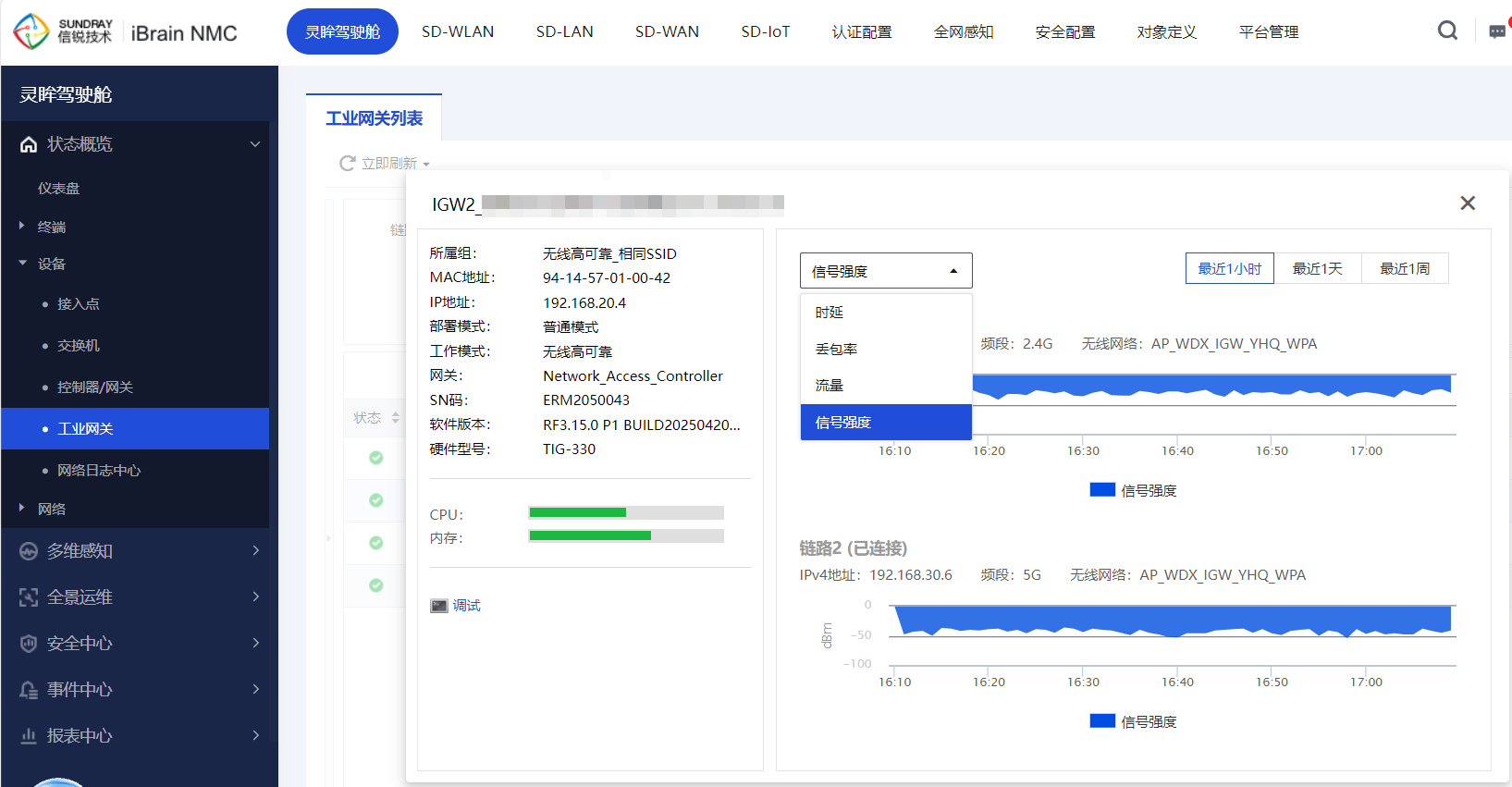Toggle 信号强度 legend of first chart

[1133, 490]
